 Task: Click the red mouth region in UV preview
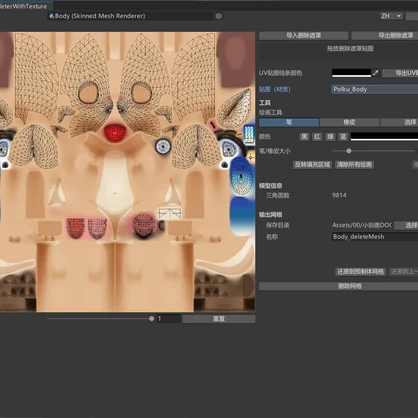[114, 132]
